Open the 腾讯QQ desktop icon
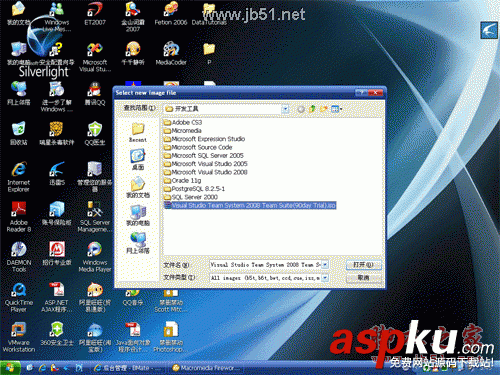The height and width of the screenshot is (375, 500). pyautogui.click(x=95, y=94)
